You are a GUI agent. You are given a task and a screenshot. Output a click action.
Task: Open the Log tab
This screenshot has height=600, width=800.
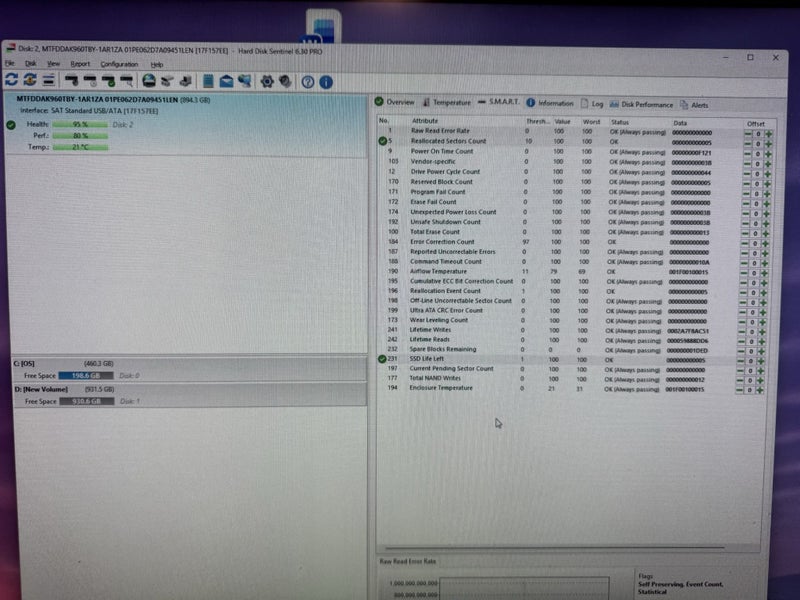pyautogui.click(x=592, y=104)
